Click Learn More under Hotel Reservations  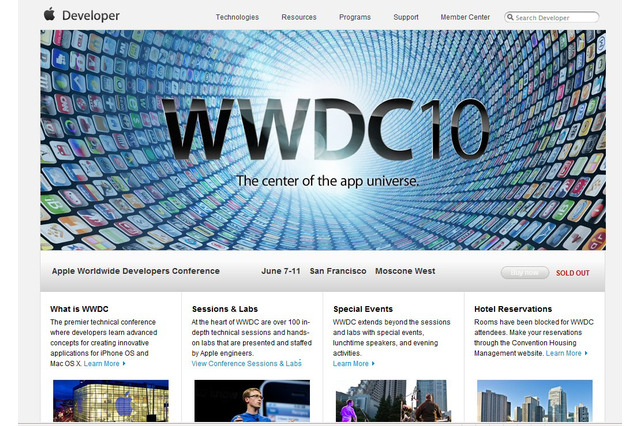(x=567, y=353)
